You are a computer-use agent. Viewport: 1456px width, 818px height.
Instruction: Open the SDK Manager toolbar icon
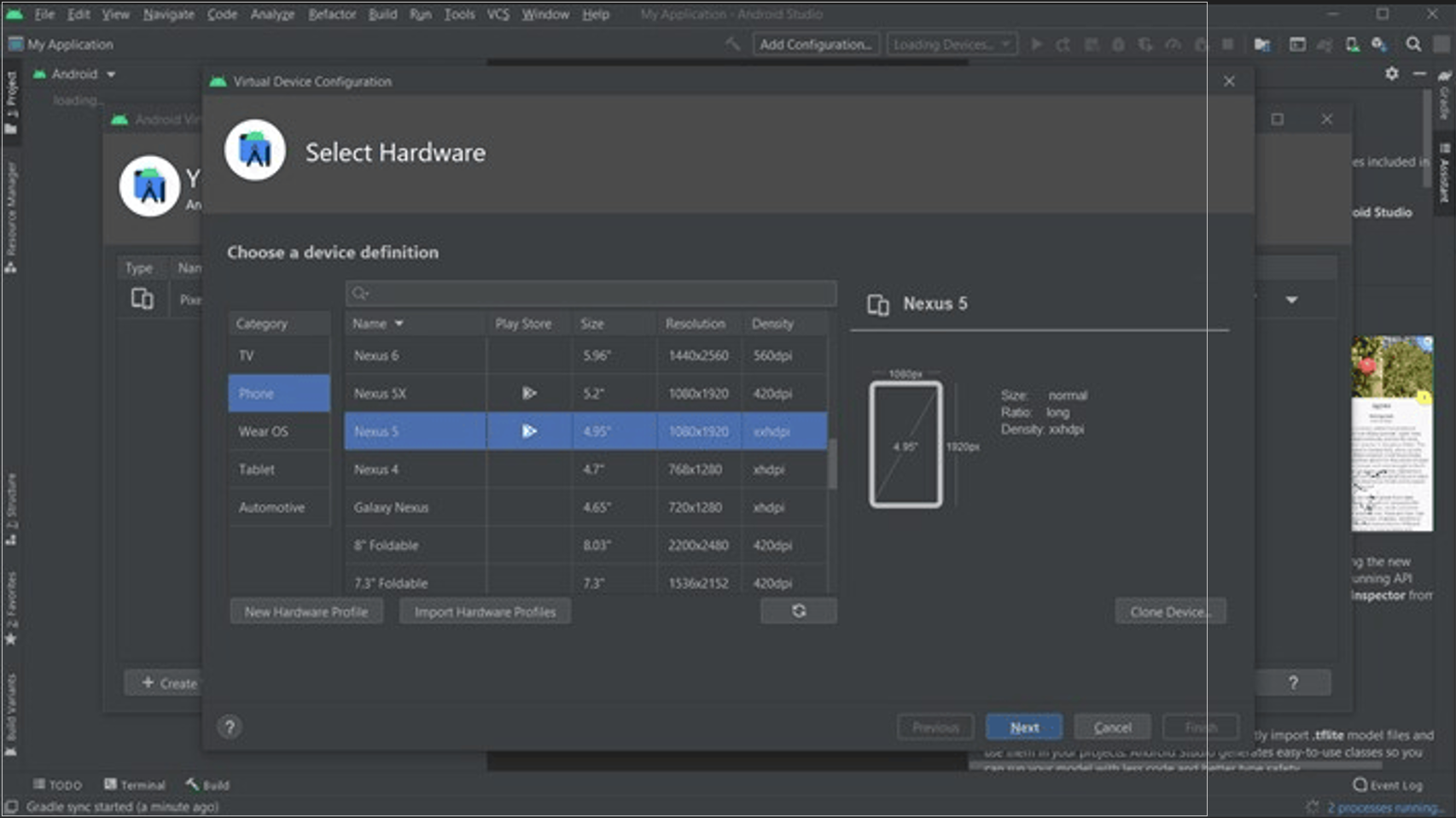tap(1379, 44)
